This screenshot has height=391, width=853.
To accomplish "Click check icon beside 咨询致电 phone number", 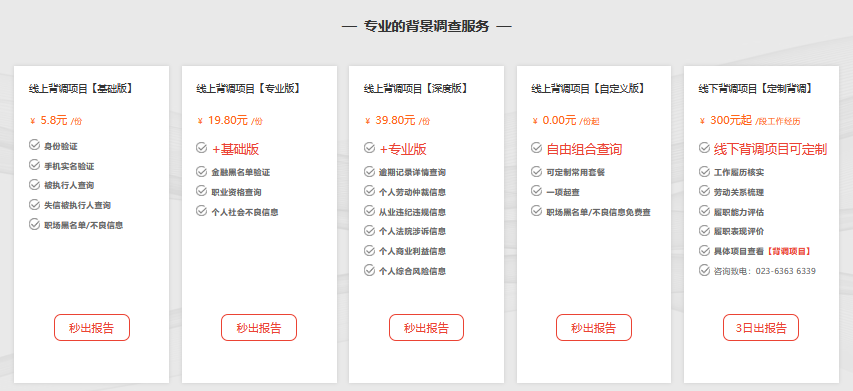I will [704, 270].
